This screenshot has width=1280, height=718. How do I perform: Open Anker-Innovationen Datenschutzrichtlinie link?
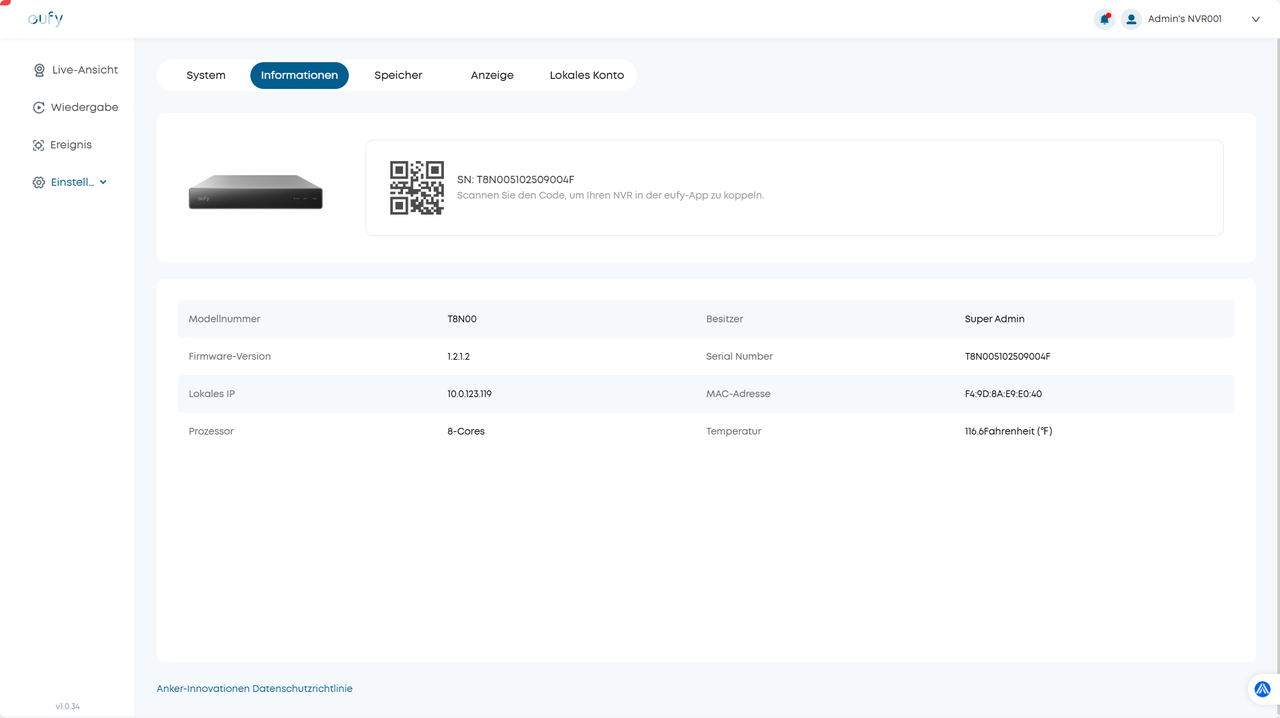click(254, 689)
